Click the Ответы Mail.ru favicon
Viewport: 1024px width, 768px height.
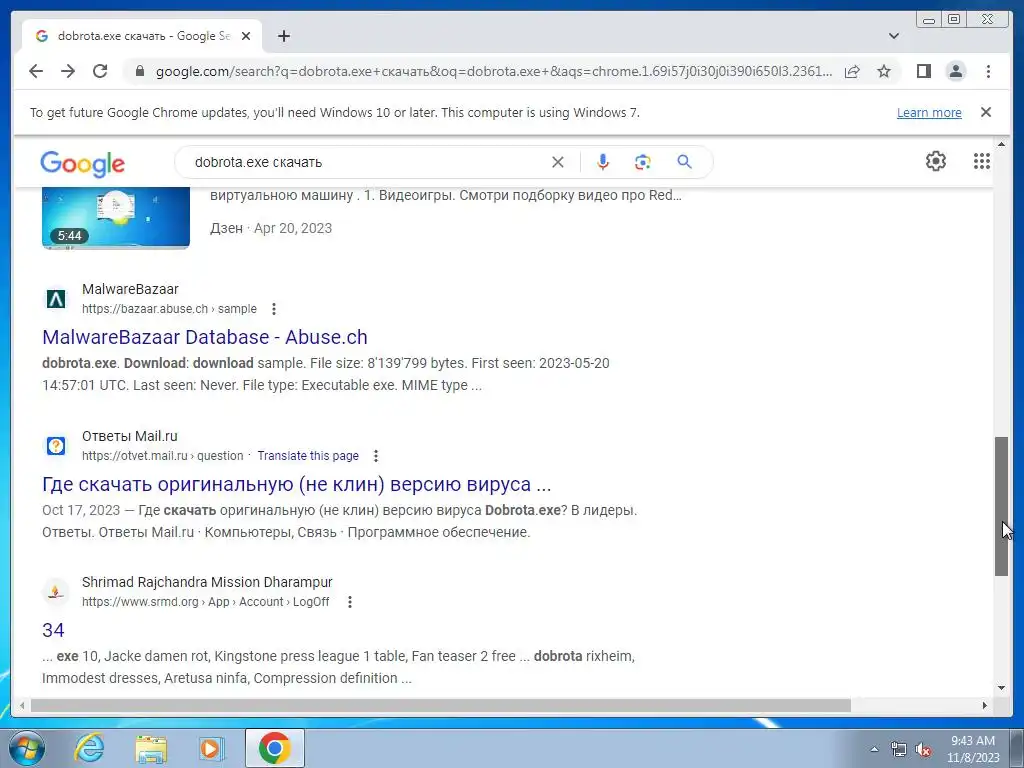click(56, 446)
